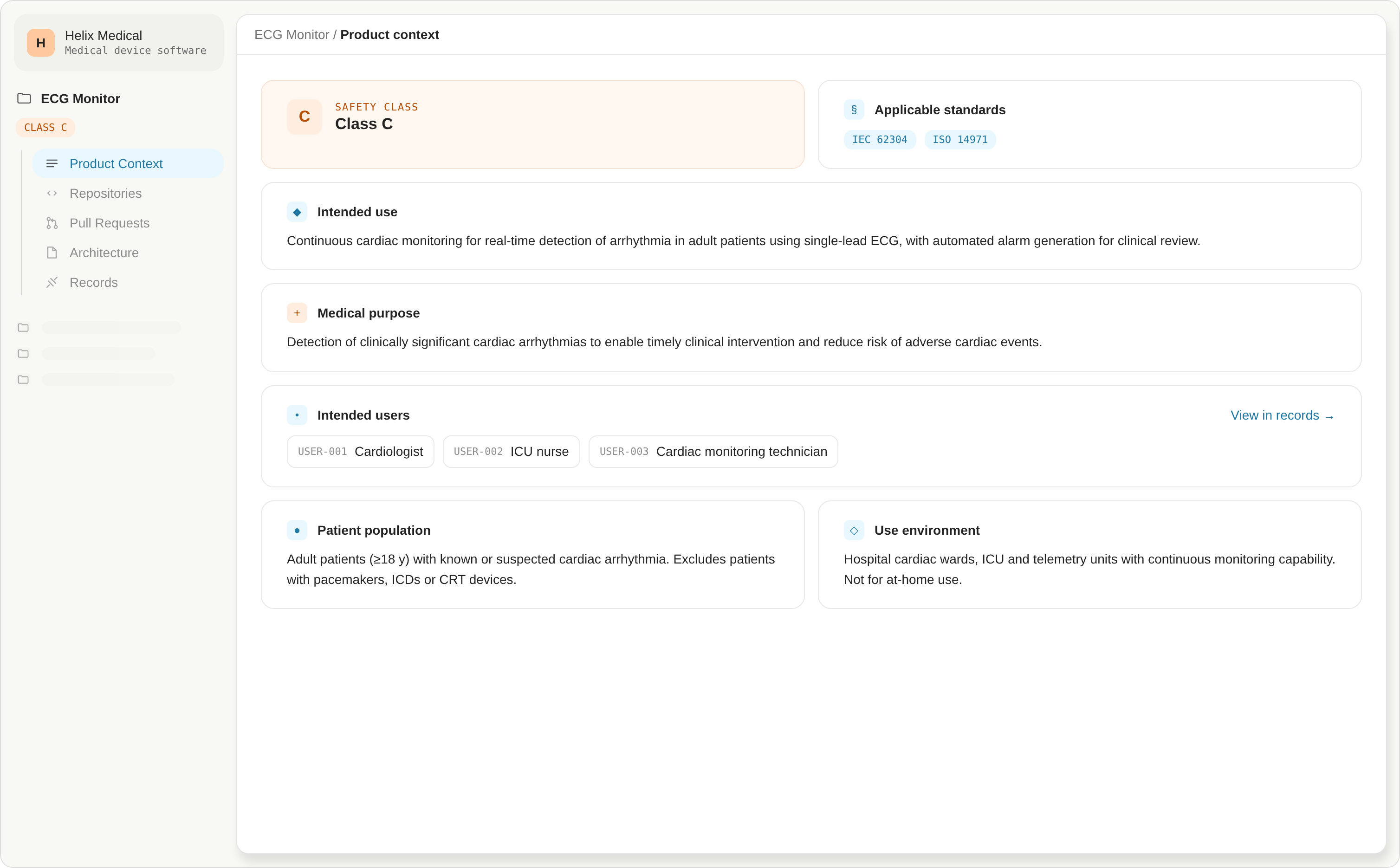1400x868 pixels.
Task: Click the SAFETY CLASS label
Action: tap(376, 107)
